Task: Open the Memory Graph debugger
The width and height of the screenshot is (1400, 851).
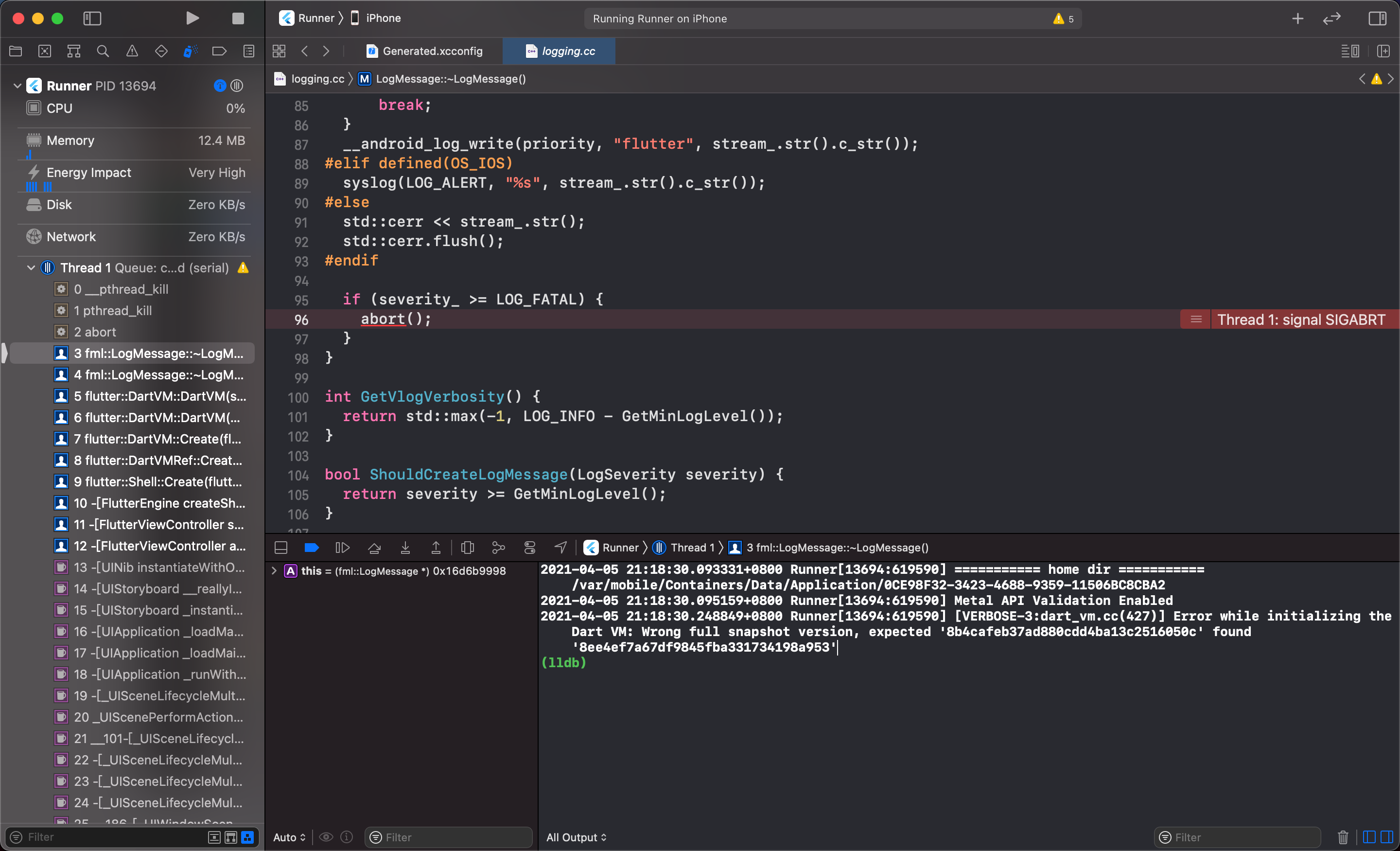Action: coord(499,548)
